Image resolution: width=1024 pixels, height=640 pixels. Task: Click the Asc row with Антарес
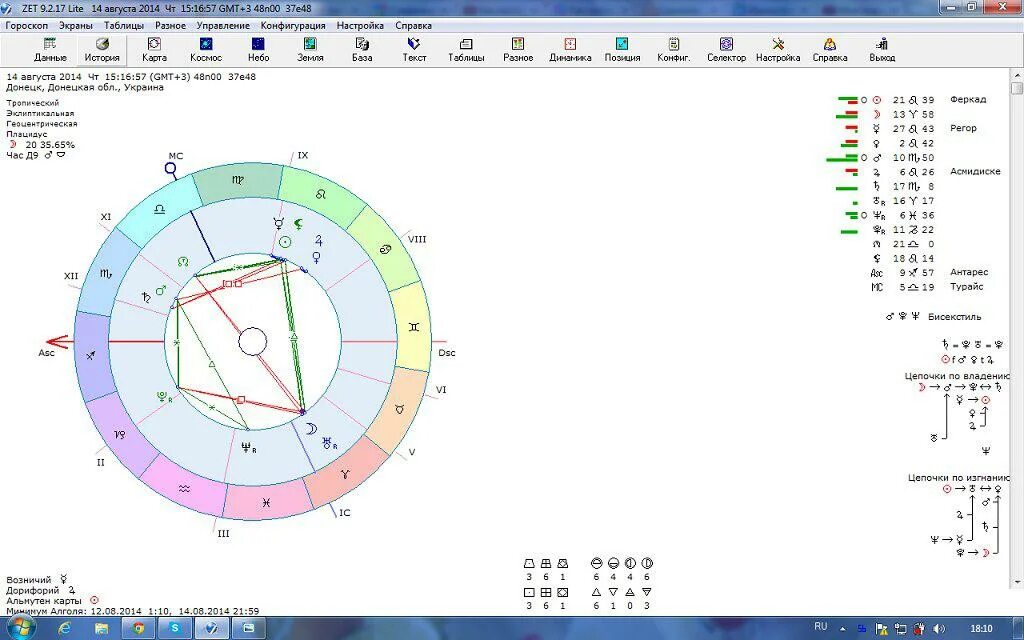click(930, 272)
